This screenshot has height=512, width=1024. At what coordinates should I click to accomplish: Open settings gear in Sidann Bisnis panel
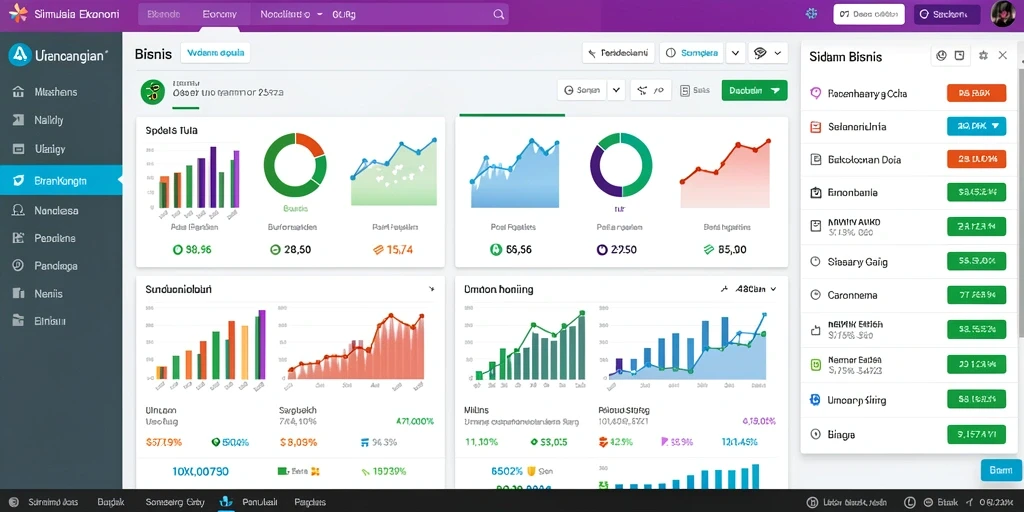coord(983,56)
